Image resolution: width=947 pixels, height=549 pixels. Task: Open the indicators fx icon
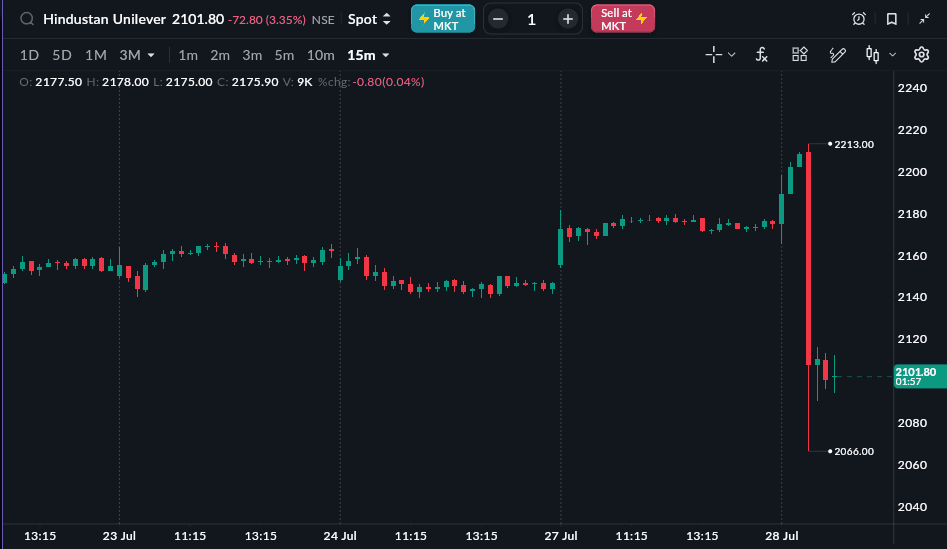[762, 55]
